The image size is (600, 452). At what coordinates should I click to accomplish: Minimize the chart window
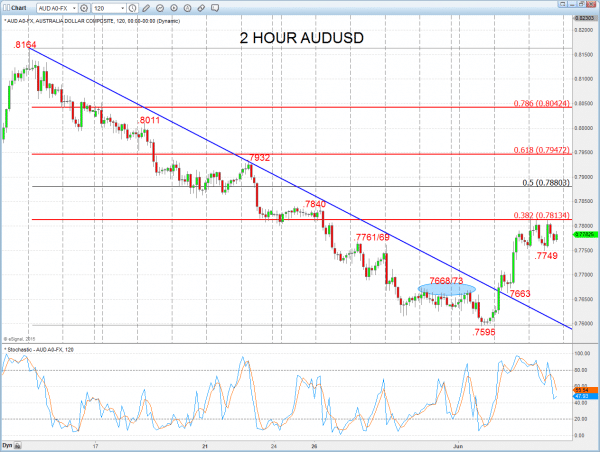(x=572, y=4)
